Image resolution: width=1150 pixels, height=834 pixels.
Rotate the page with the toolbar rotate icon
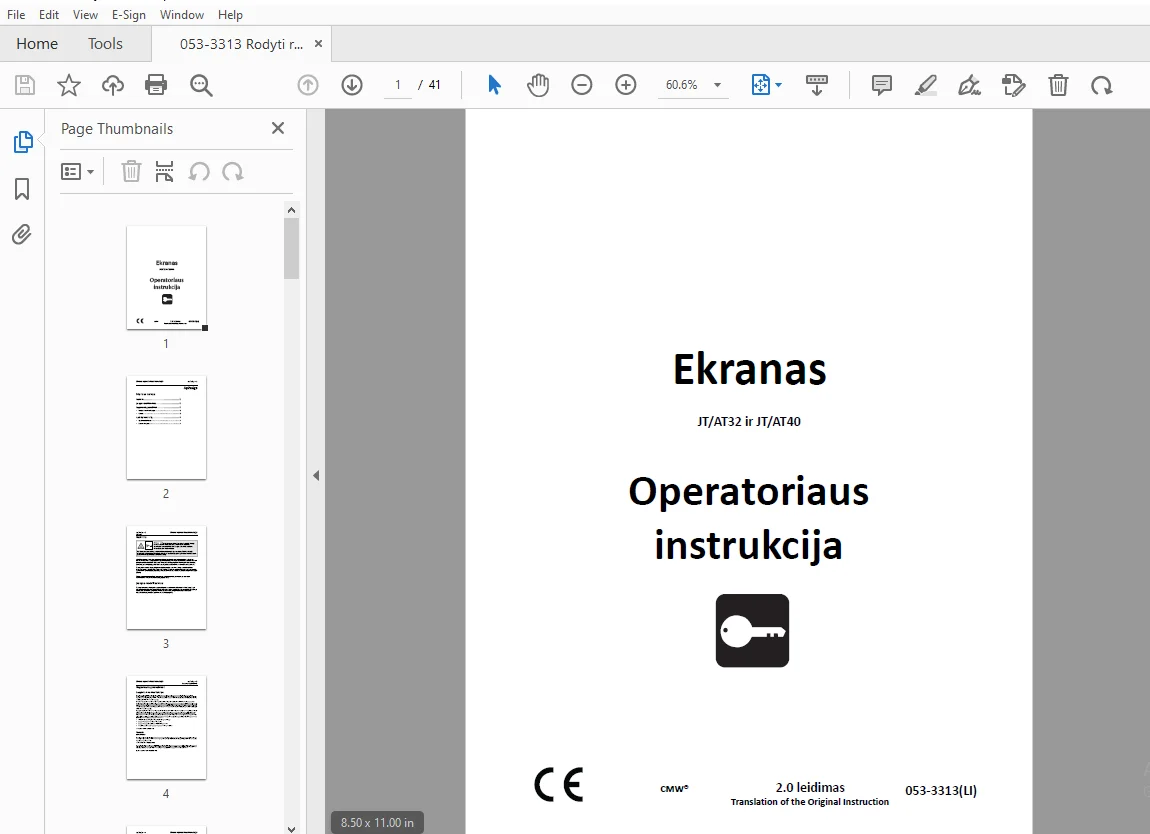[1102, 85]
